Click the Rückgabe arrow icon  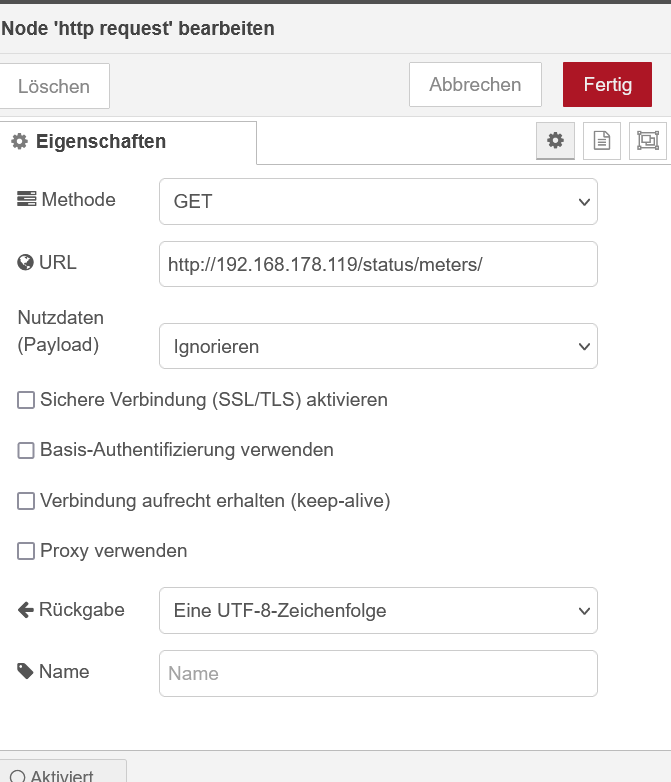click(26, 609)
